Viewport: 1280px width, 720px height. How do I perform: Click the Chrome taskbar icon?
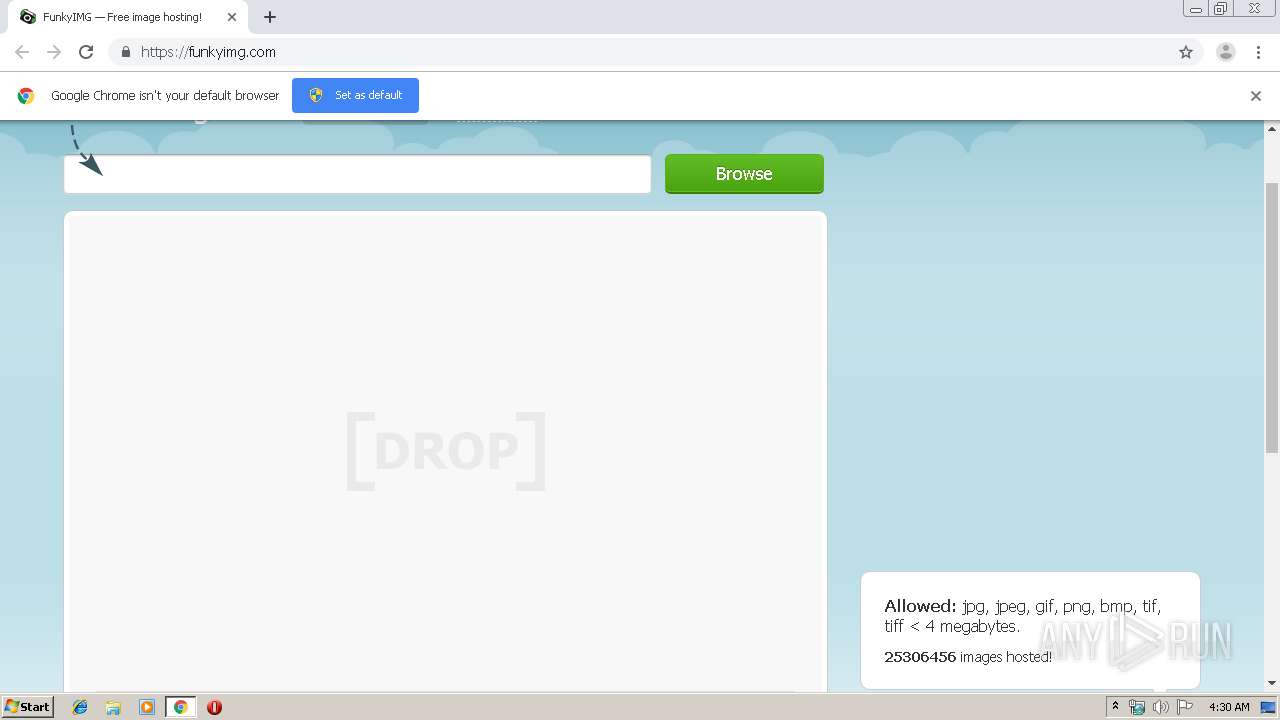tap(180, 707)
